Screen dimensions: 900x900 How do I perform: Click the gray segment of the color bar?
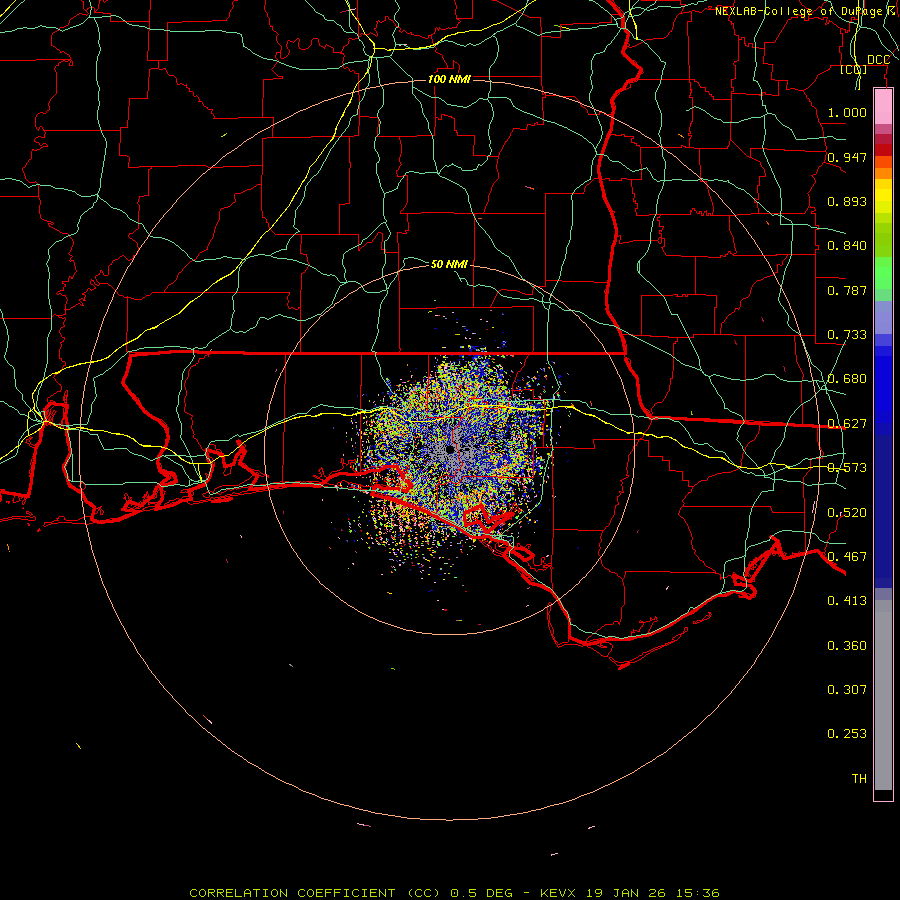pos(883,695)
